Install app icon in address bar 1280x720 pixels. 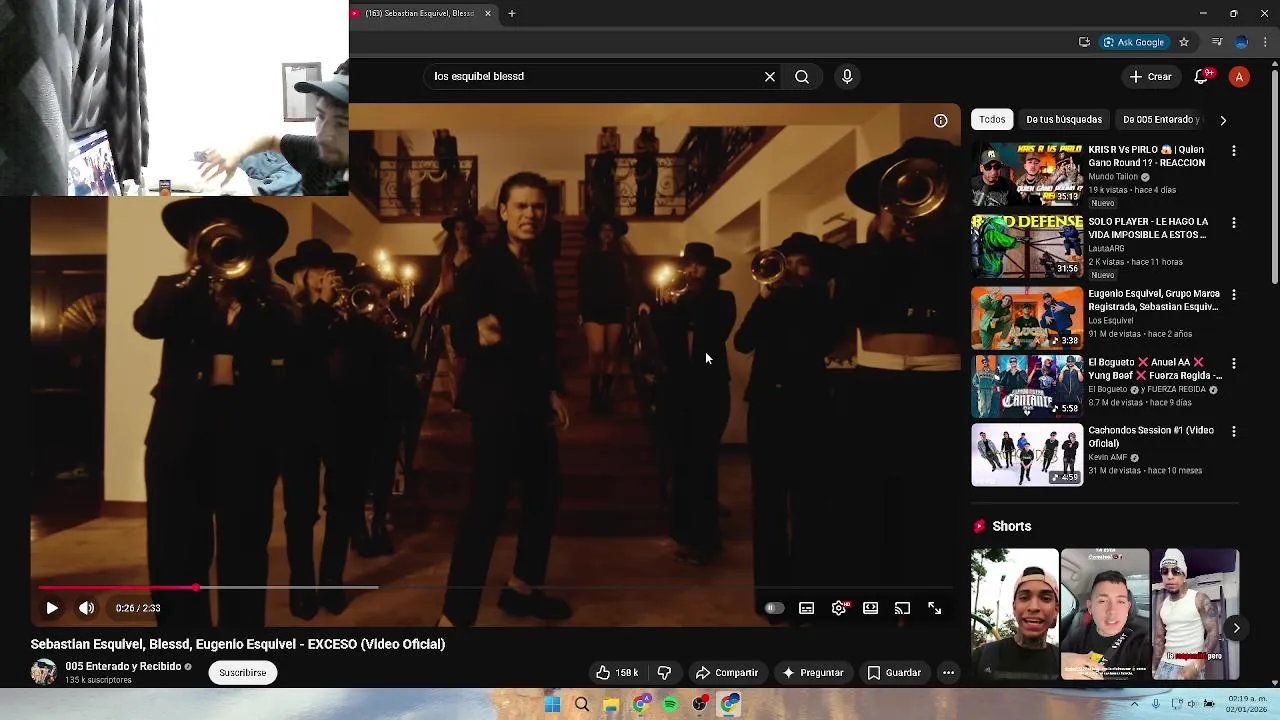click(x=1084, y=42)
